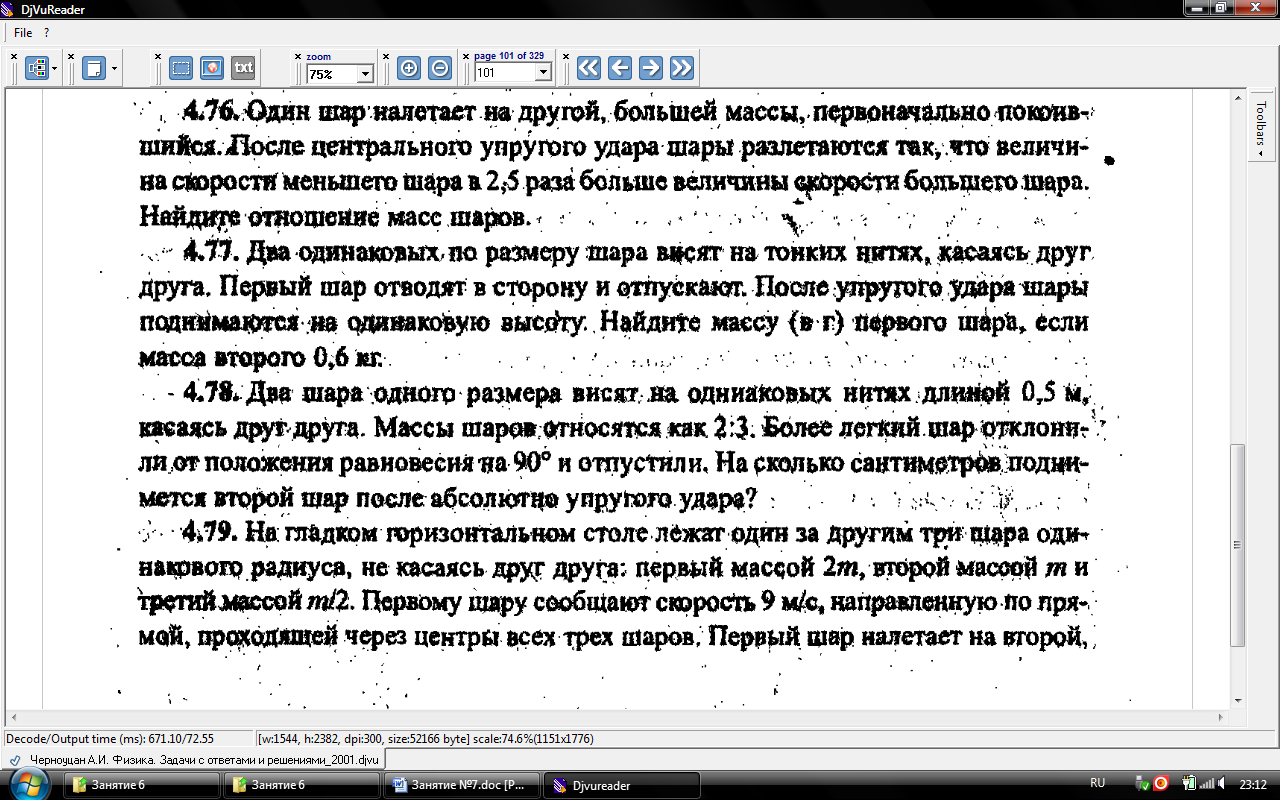Jump to the last page

coord(682,68)
